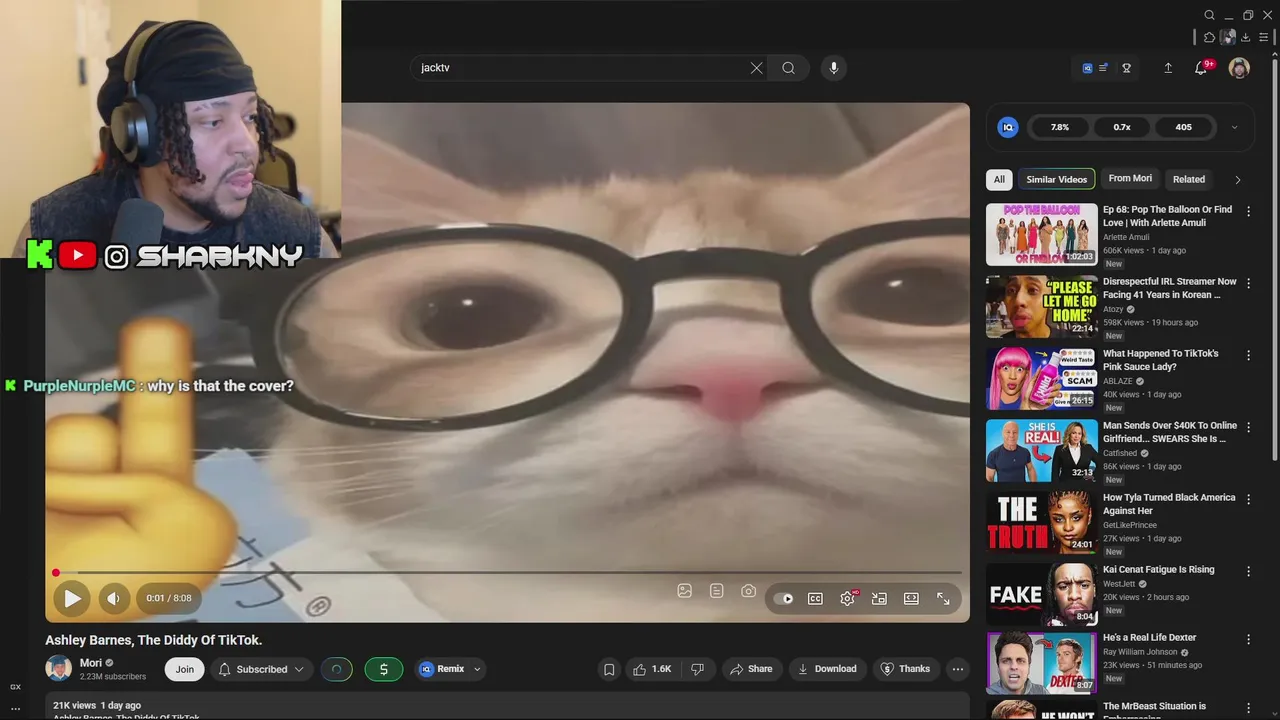Enable theater mode in the player

(x=911, y=598)
